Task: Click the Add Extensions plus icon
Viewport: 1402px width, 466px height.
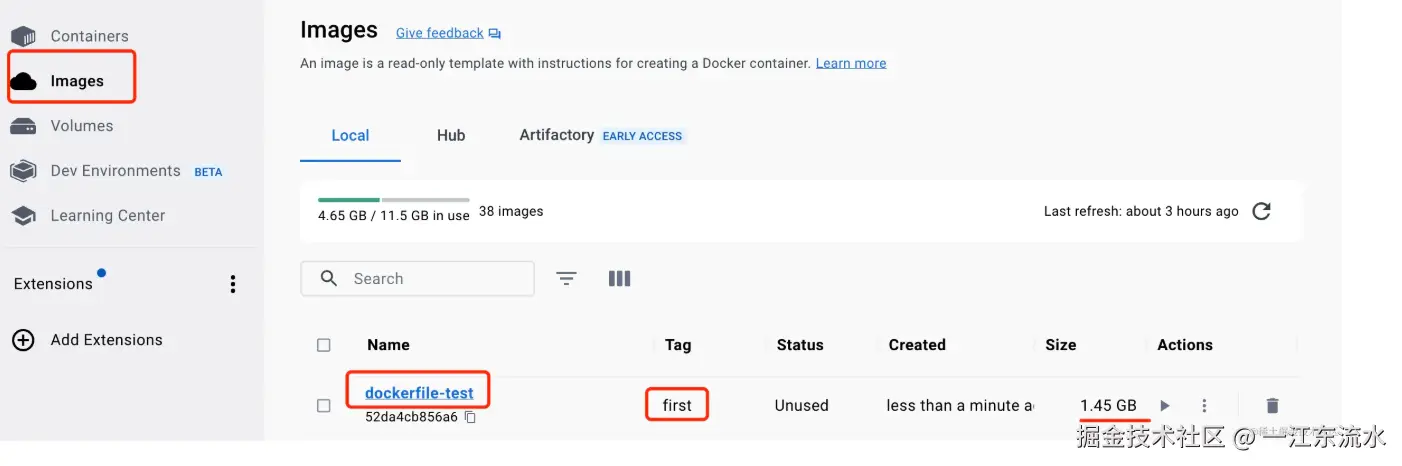Action: pos(23,340)
